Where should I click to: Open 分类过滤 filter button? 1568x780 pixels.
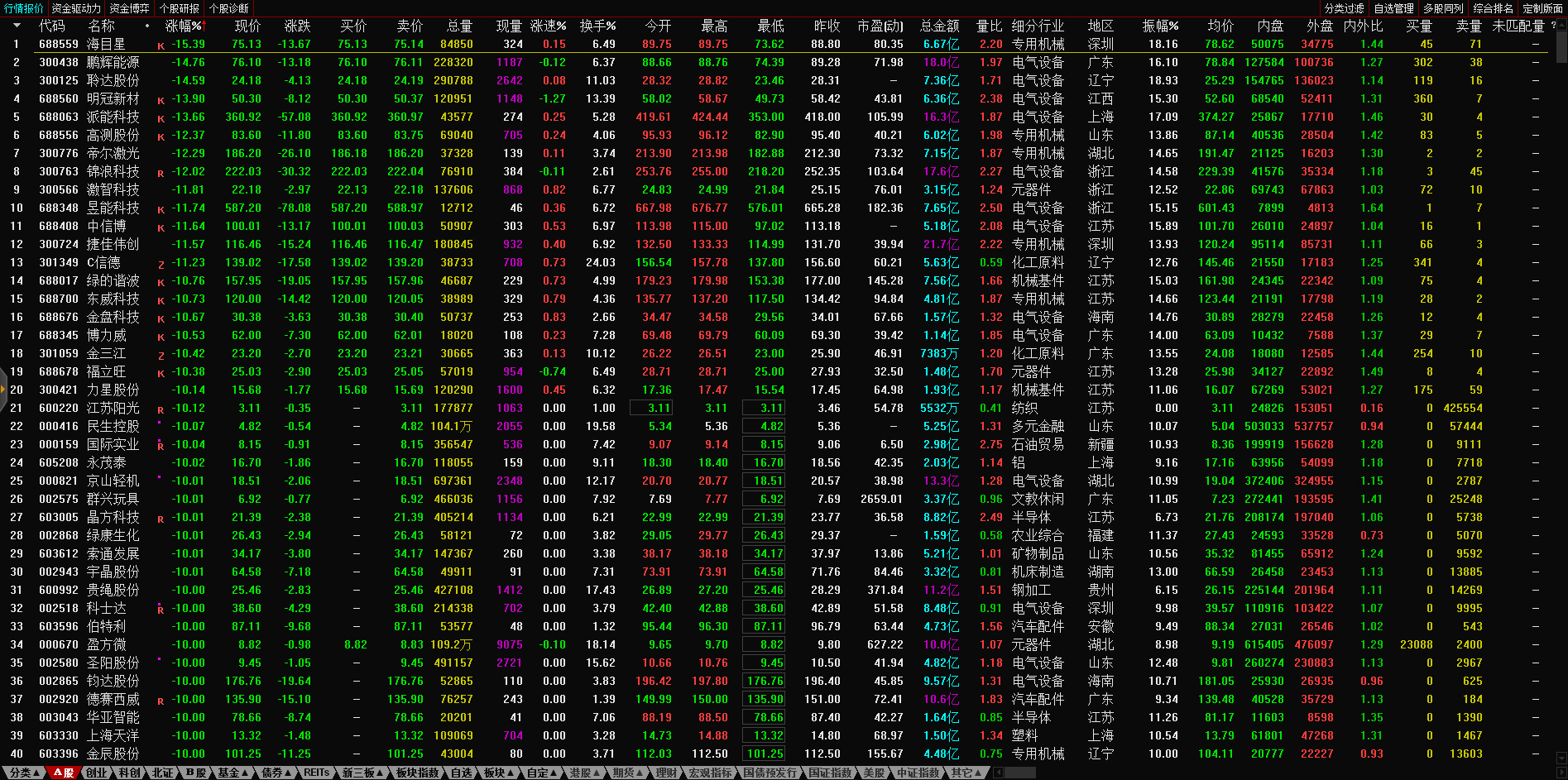coord(1344,8)
